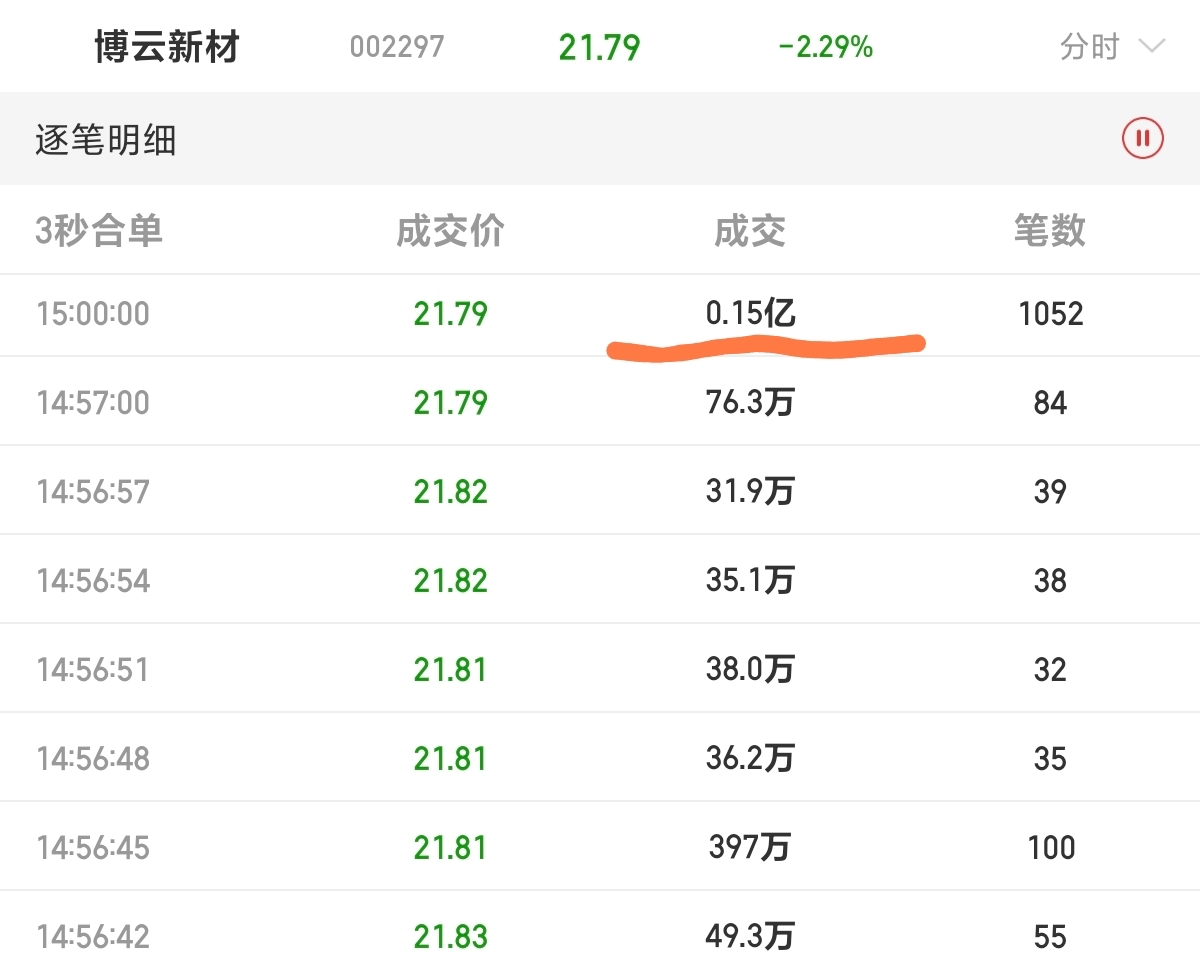Tap the 397万 transaction at 14:56:45

[x=750, y=848]
